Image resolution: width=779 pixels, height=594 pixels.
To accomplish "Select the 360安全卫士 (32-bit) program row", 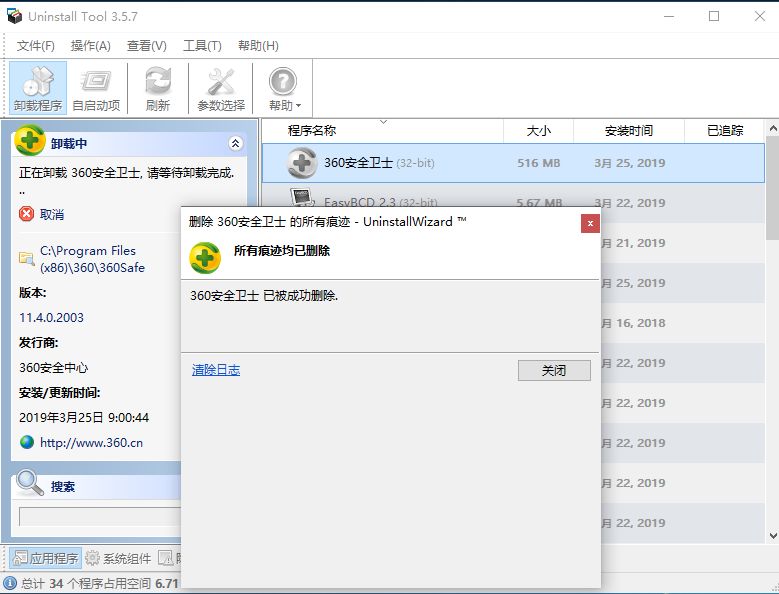I will pos(513,163).
